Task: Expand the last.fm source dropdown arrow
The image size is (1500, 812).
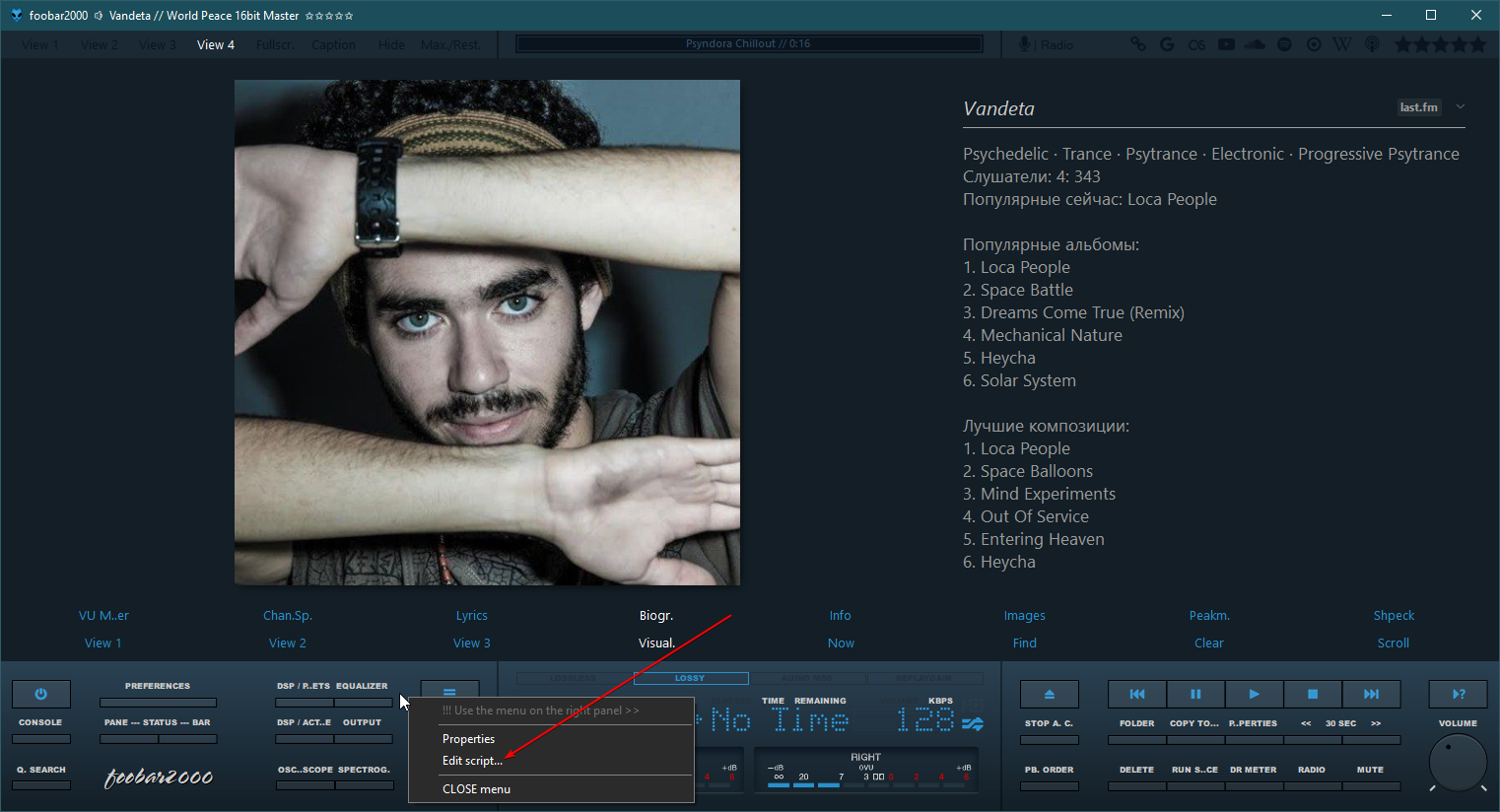Action: [x=1461, y=107]
